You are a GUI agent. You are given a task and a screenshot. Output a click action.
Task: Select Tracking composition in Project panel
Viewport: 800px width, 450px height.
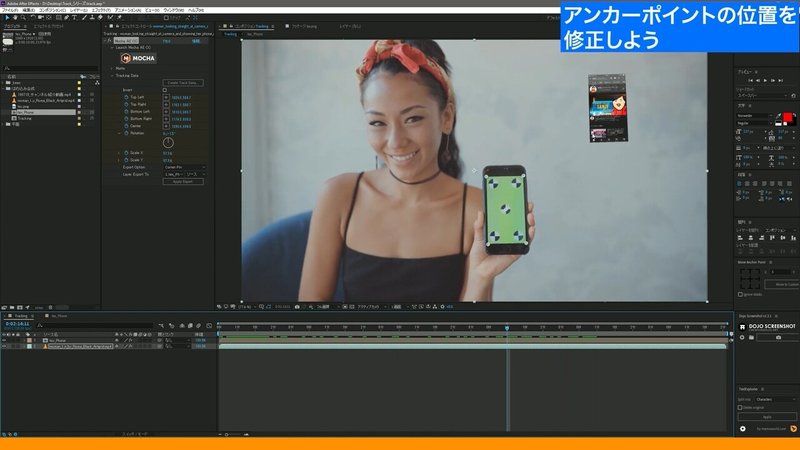[x=24, y=118]
